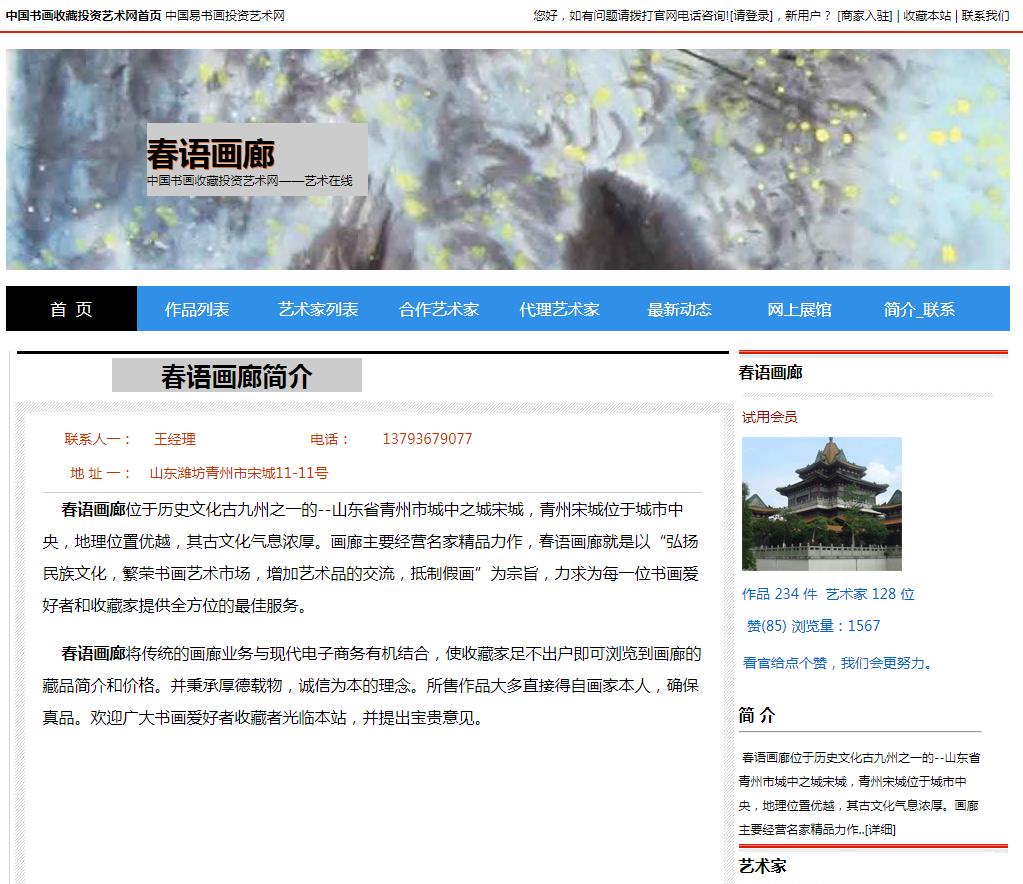Click the sidebar 春语画廊 title
Image resolution: width=1023 pixels, height=884 pixels.
[771, 373]
